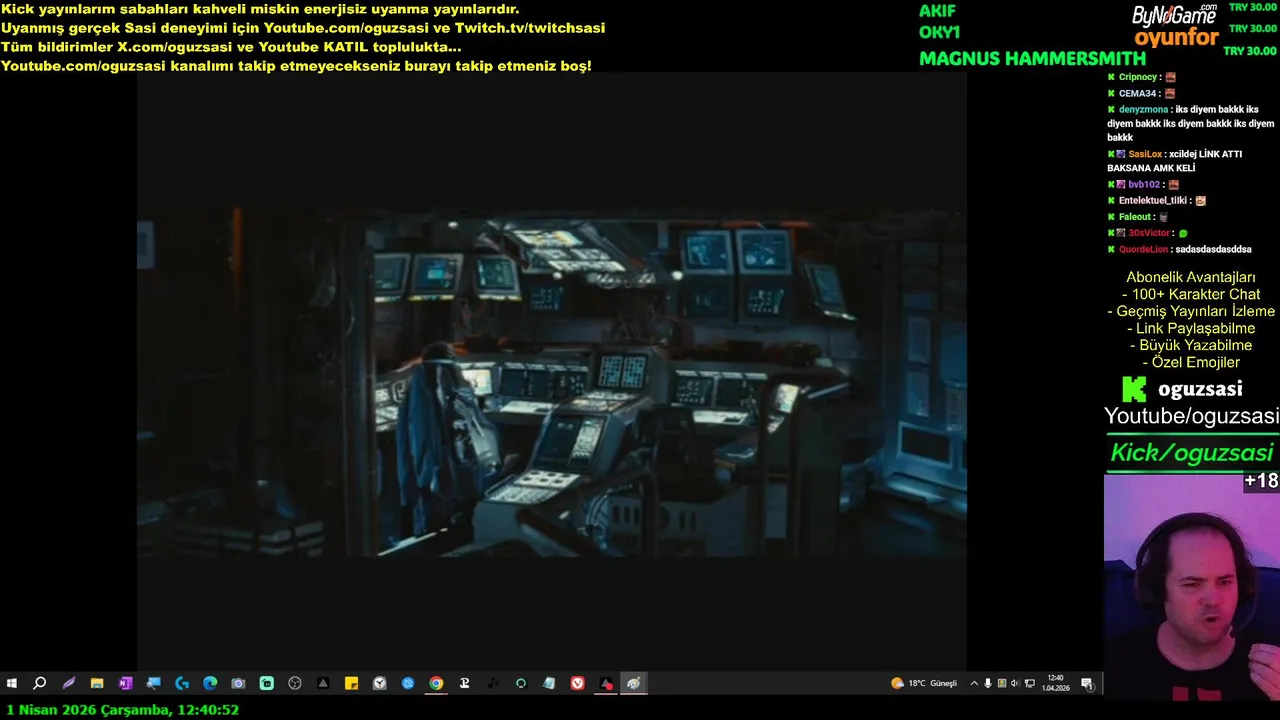
Task: Click the colored square tray icon
Action: click(x=1001, y=683)
